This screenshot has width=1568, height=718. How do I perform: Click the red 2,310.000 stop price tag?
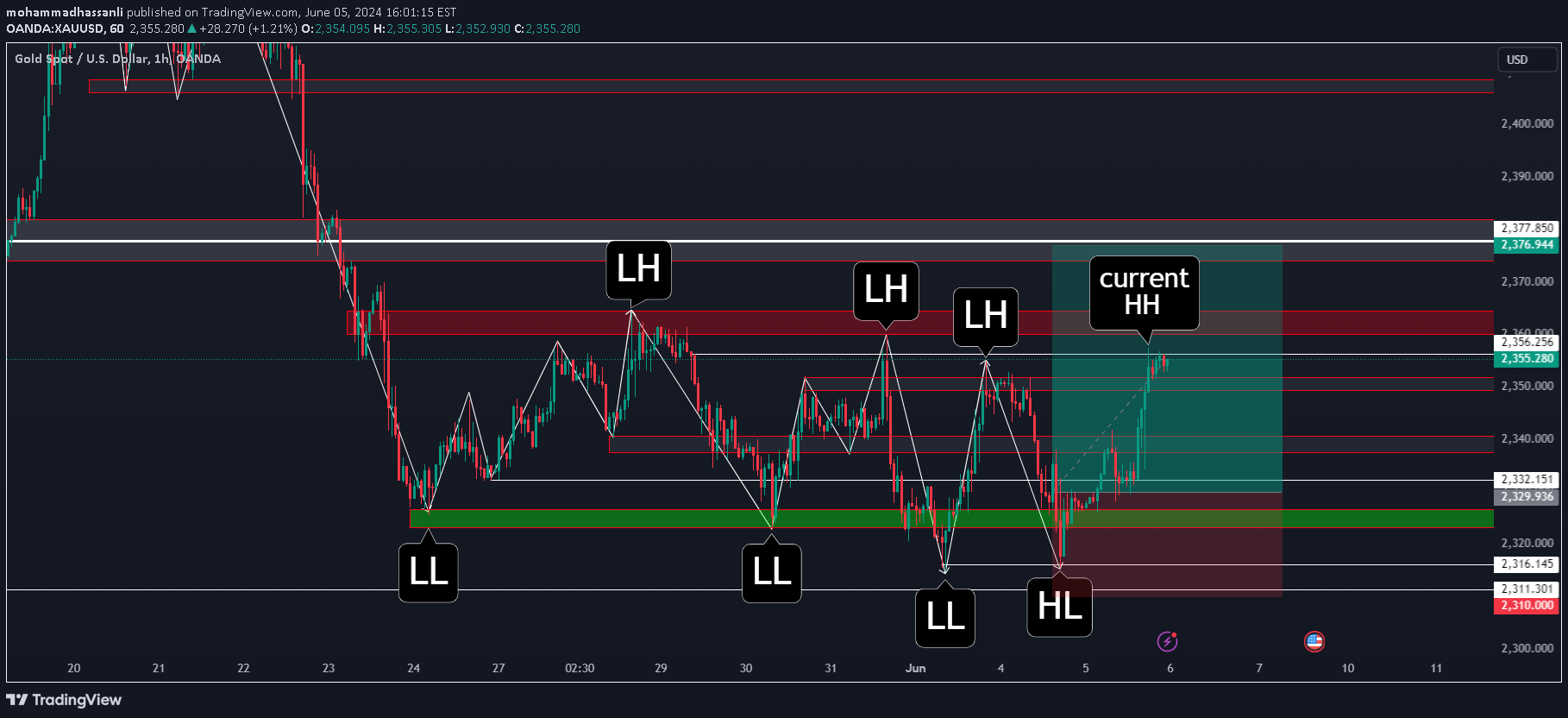(1526, 606)
